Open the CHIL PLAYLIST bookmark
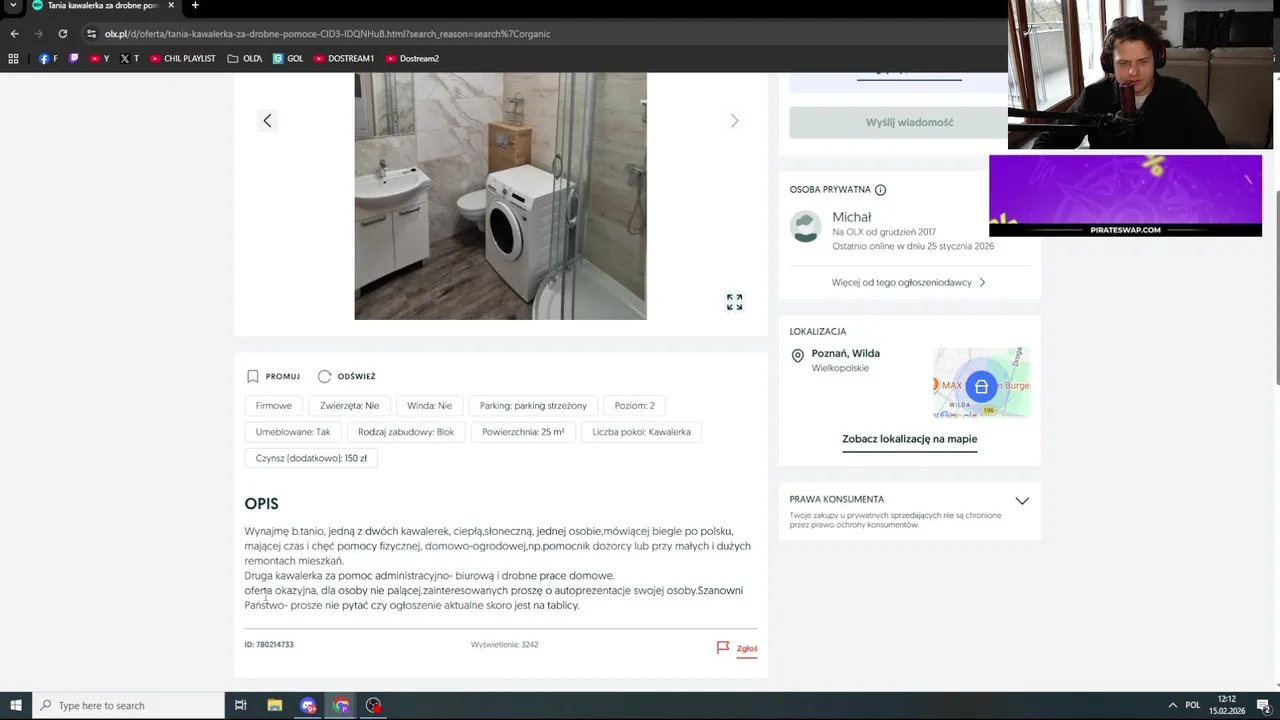 (x=182, y=59)
